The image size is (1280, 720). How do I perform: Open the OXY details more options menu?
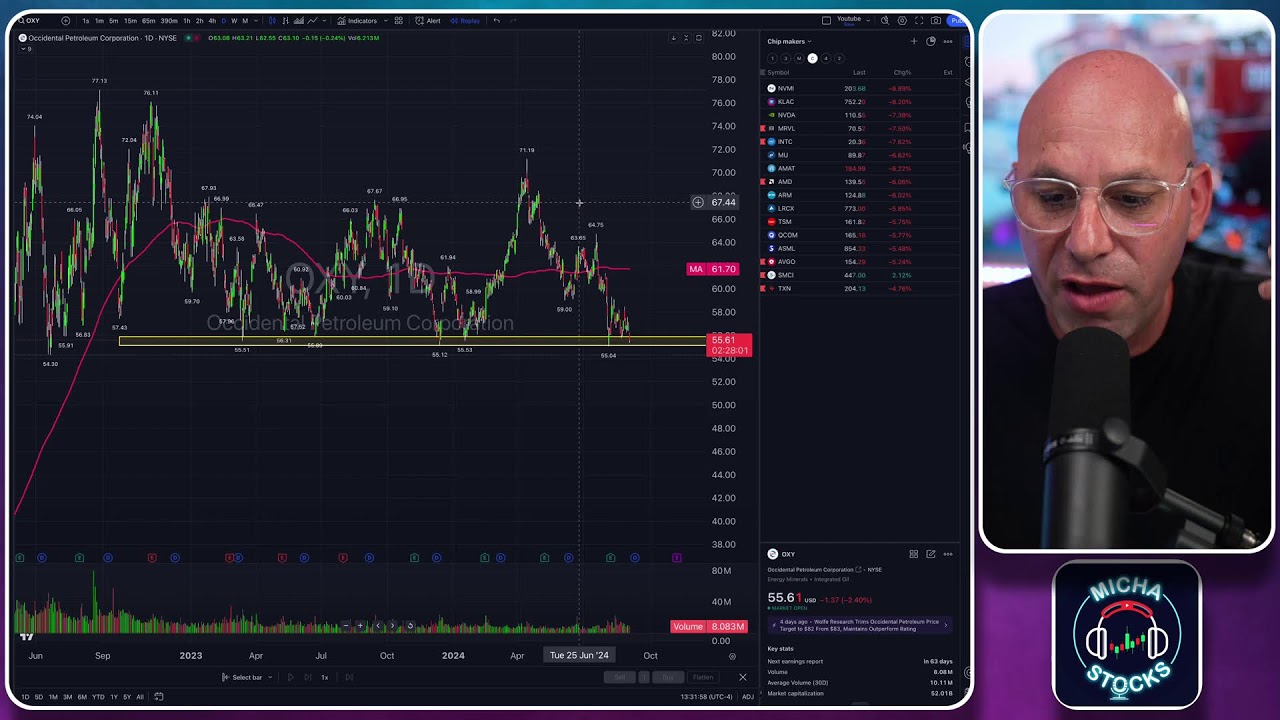tap(948, 554)
